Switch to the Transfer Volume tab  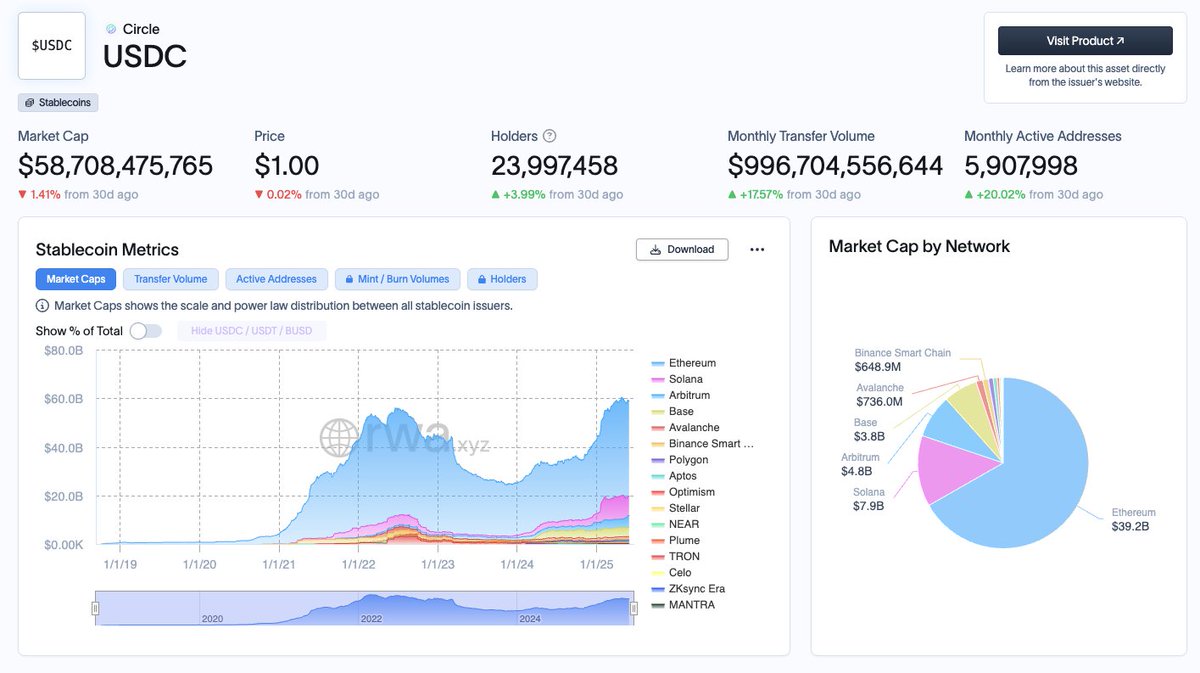[171, 279]
